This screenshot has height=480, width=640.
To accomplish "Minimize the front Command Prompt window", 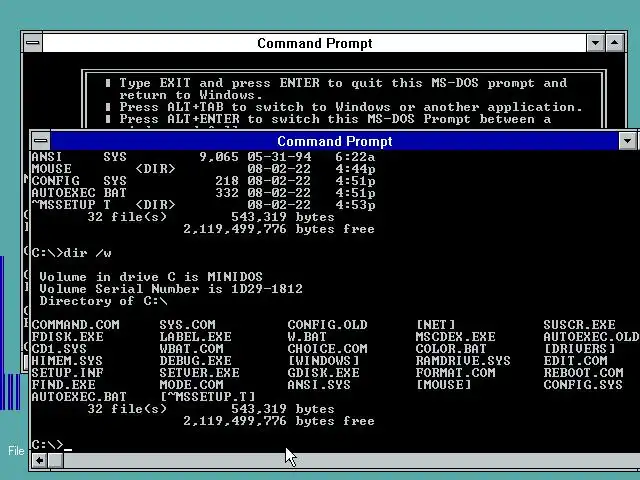I will click(628, 141).
